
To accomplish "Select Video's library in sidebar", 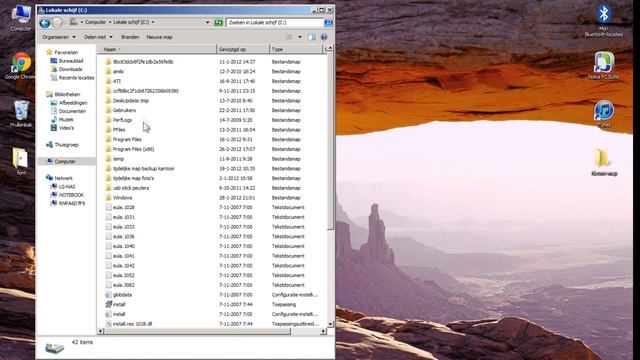I will (67, 128).
